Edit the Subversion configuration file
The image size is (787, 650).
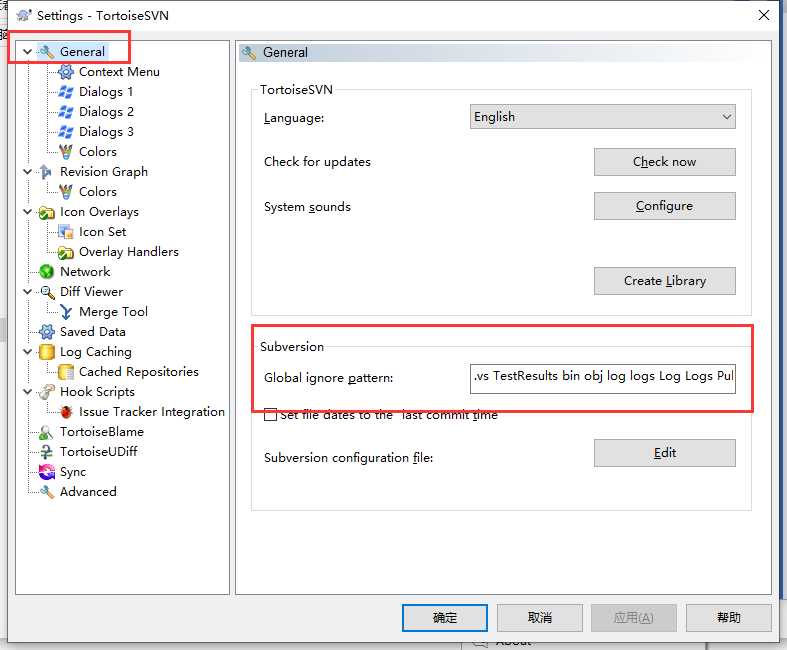coord(665,453)
